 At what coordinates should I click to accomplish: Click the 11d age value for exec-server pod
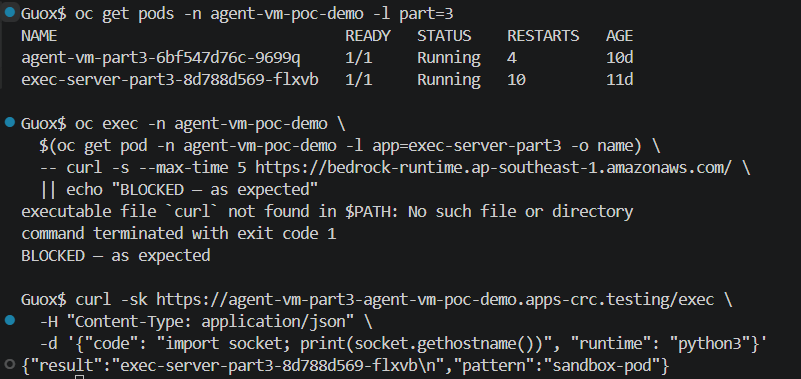620,80
